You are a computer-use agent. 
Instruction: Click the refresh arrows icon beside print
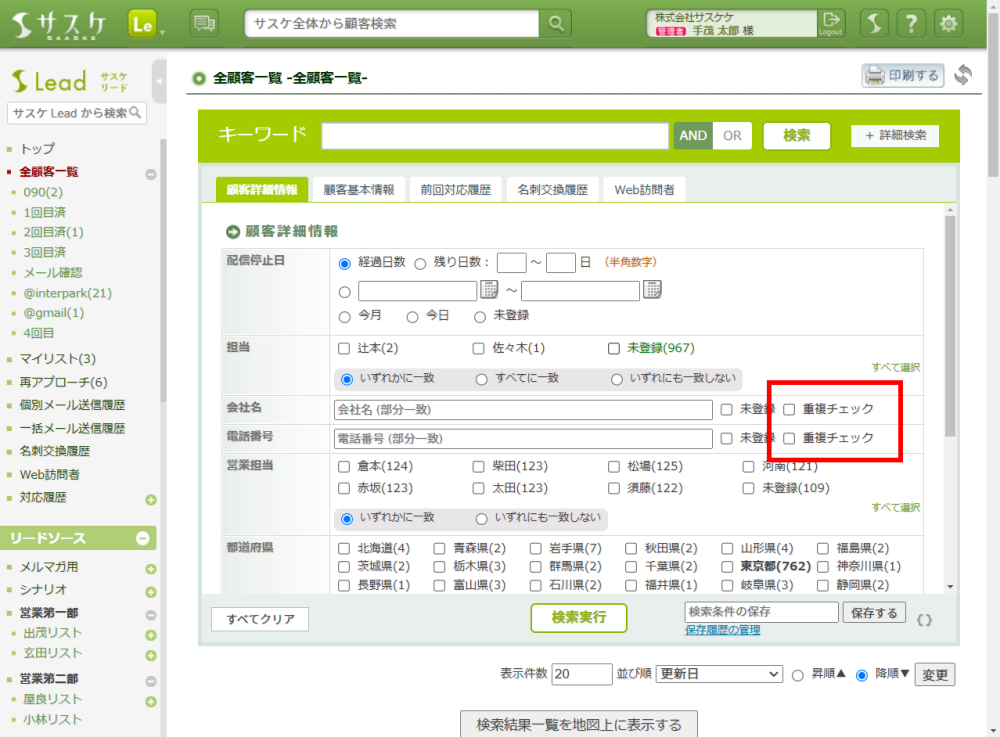[x=963, y=76]
